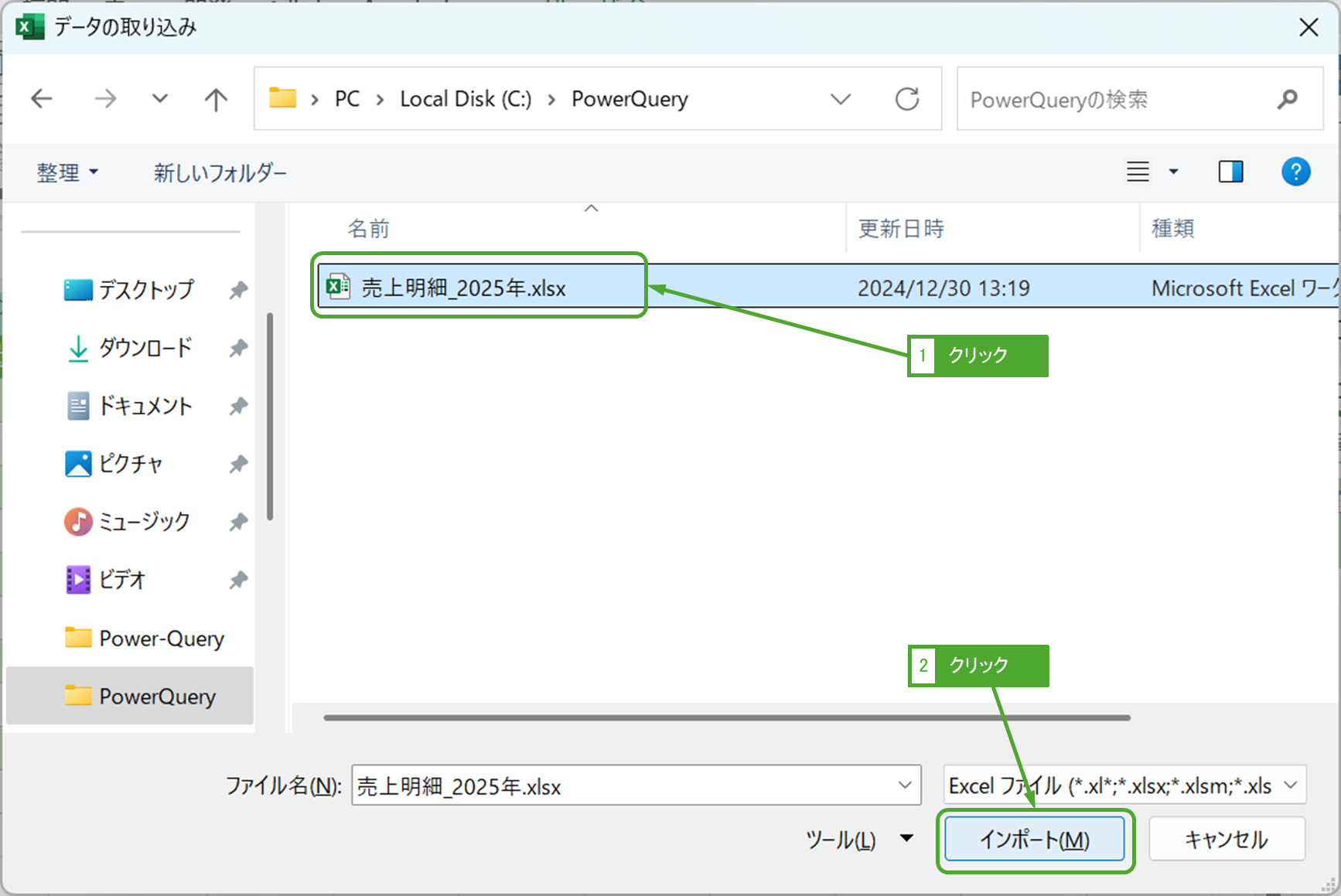Open the 整理 menu
Image resolution: width=1341 pixels, height=896 pixels.
(x=67, y=172)
